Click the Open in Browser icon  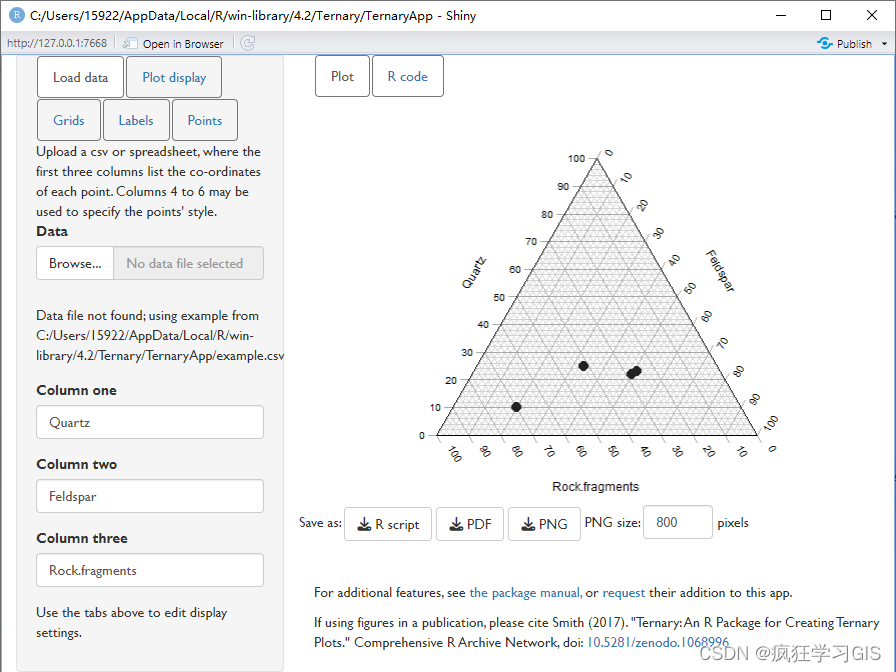coord(131,43)
